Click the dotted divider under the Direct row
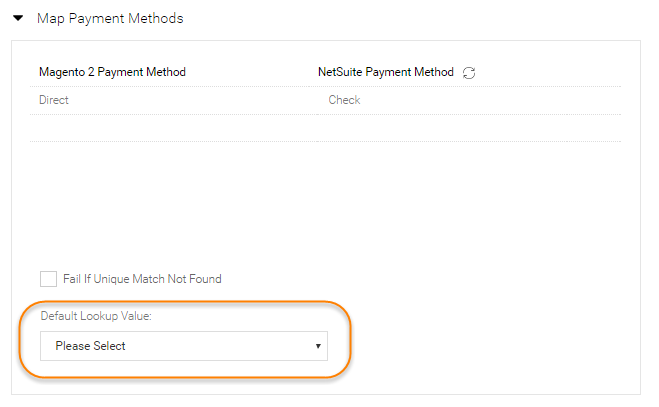 tap(326, 114)
